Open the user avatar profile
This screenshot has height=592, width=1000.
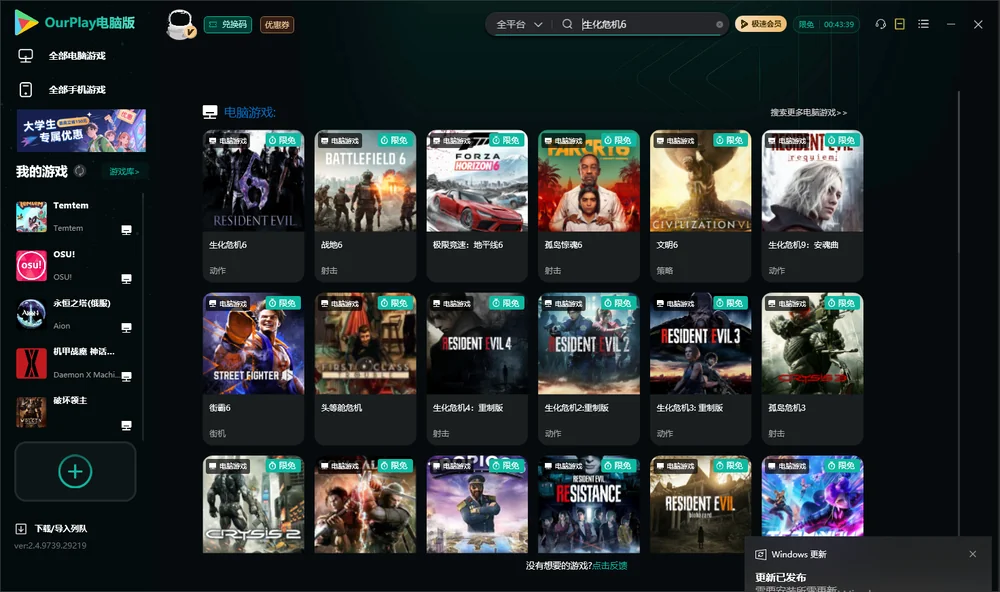pyautogui.click(x=180, y=25)
